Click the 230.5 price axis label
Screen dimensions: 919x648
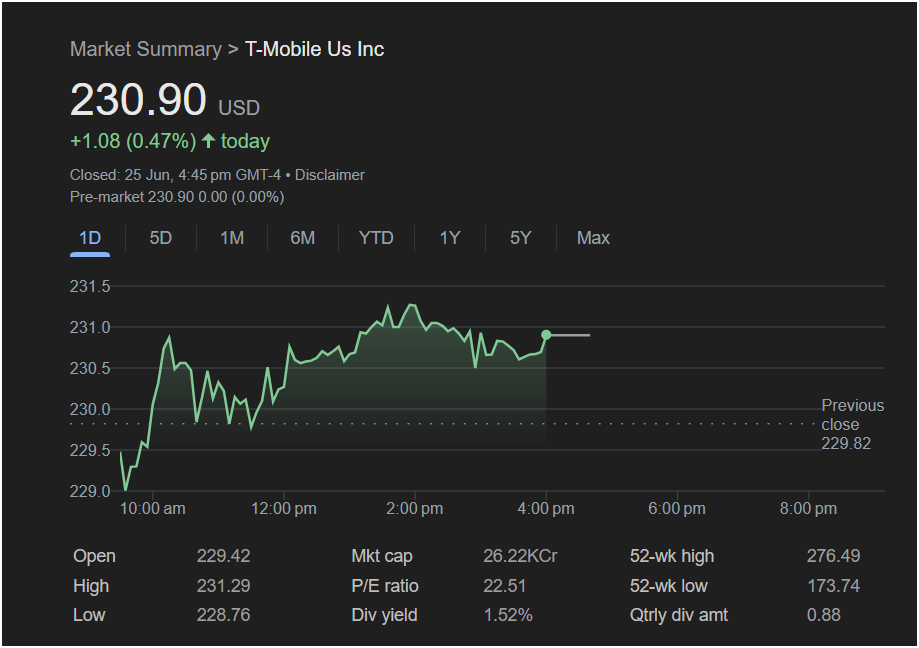click(x=90, y=369)
